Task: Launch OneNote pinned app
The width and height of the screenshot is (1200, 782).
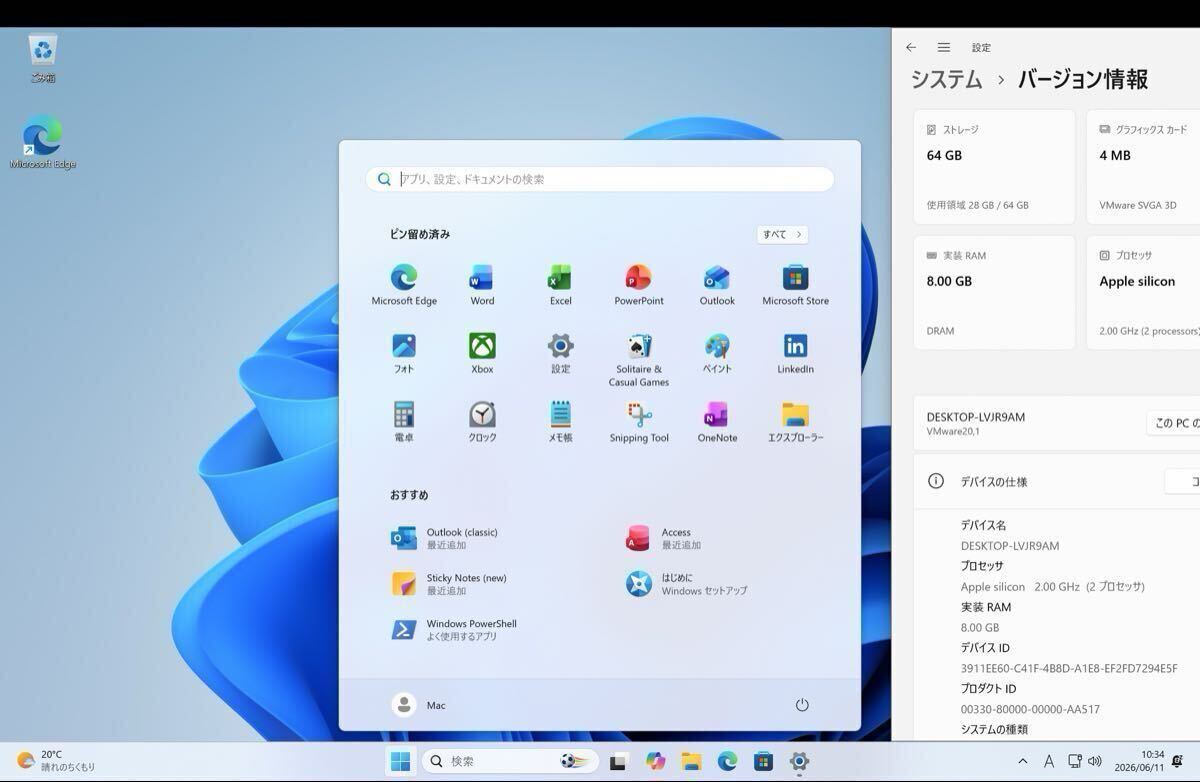Action: coord(717,422)
